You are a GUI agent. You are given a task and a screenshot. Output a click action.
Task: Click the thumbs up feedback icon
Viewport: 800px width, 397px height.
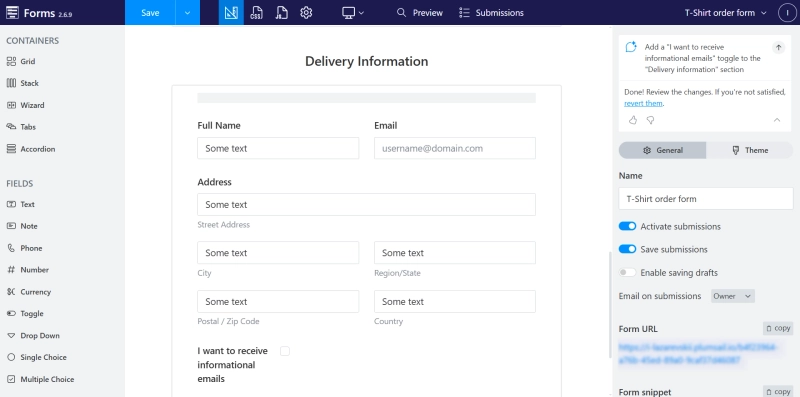coord(633,120)
